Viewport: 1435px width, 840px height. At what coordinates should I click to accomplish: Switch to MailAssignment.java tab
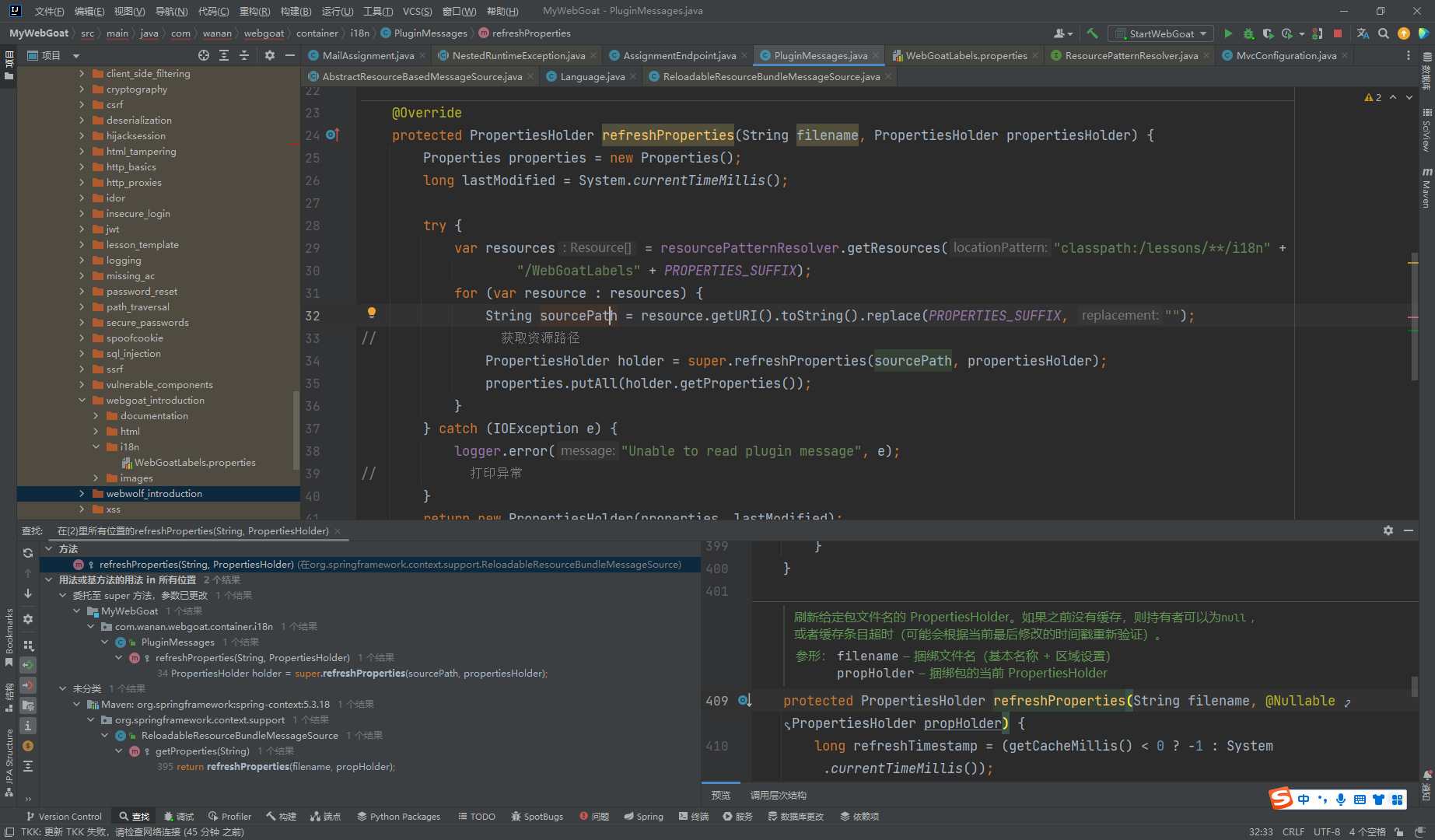click(368, 55)
